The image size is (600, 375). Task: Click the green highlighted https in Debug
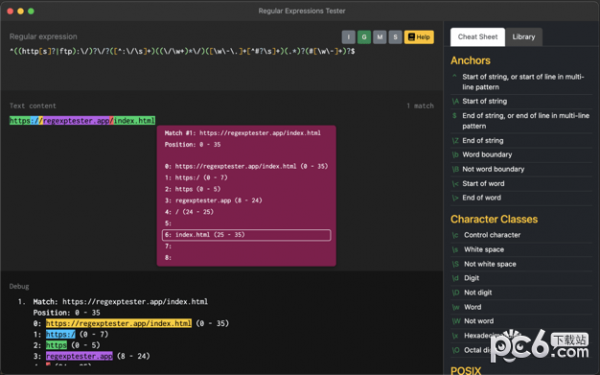56,345
